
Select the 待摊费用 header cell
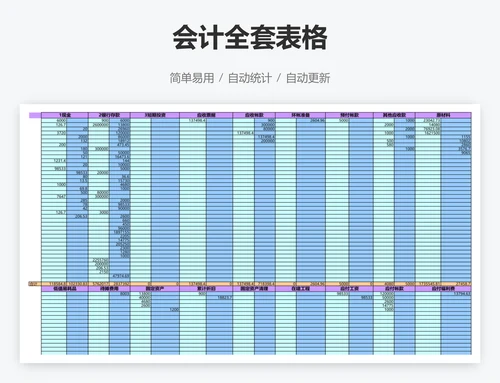pos(109,289)
